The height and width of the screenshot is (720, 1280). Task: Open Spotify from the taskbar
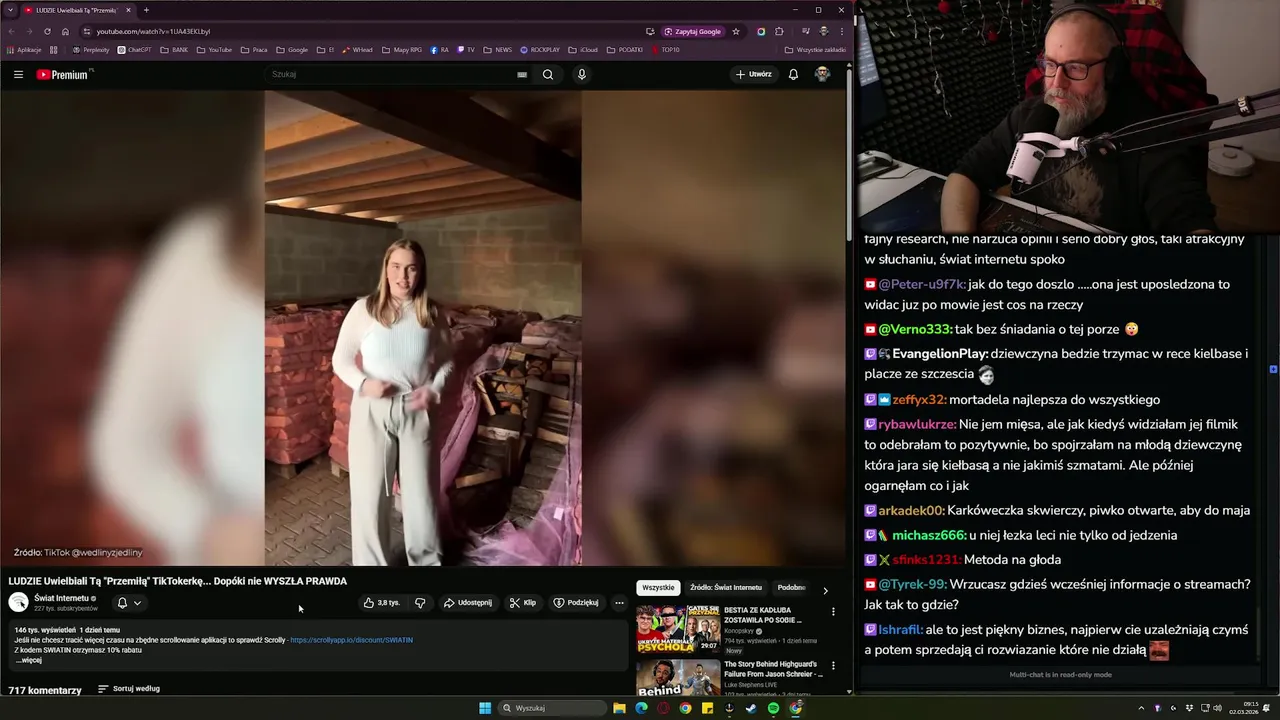click(x=773, y=708)
